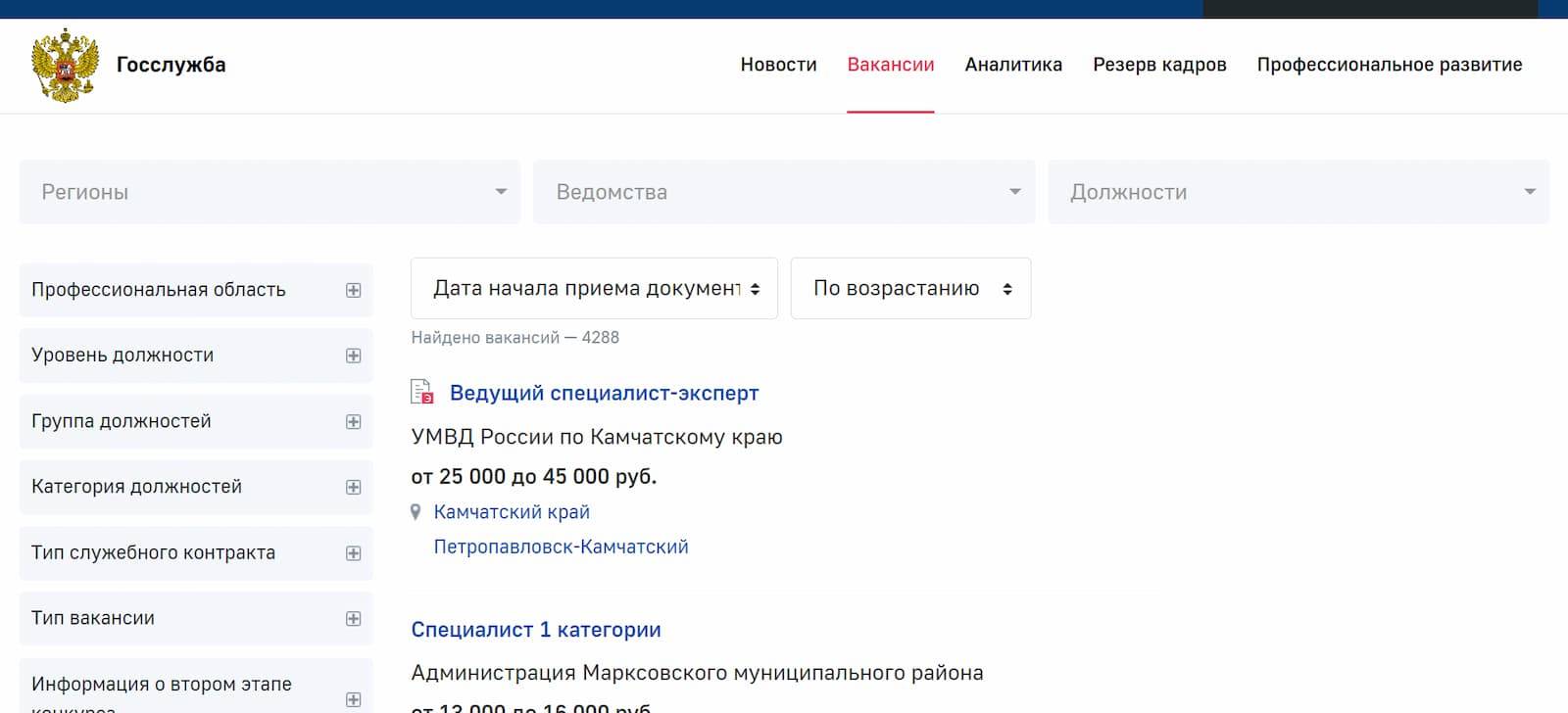The width and height of the screenshot is (1568, 713).
Task: Click the Russian coat of arms logo
Action: [x=66, y=66]
